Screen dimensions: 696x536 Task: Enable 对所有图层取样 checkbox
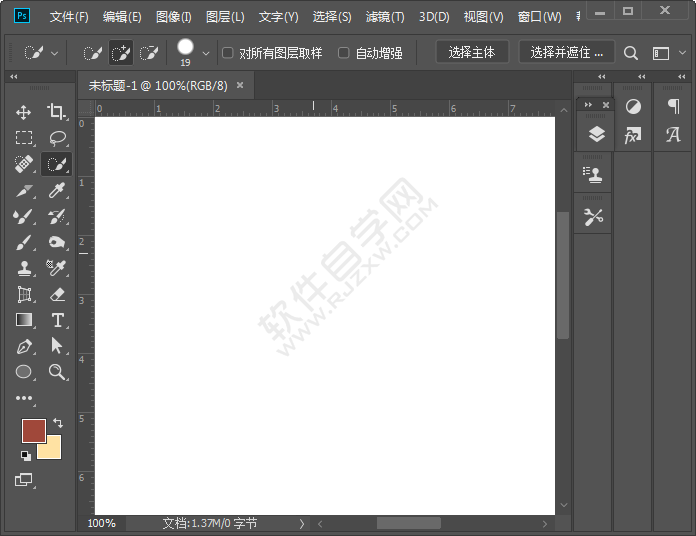pos(227,53)
